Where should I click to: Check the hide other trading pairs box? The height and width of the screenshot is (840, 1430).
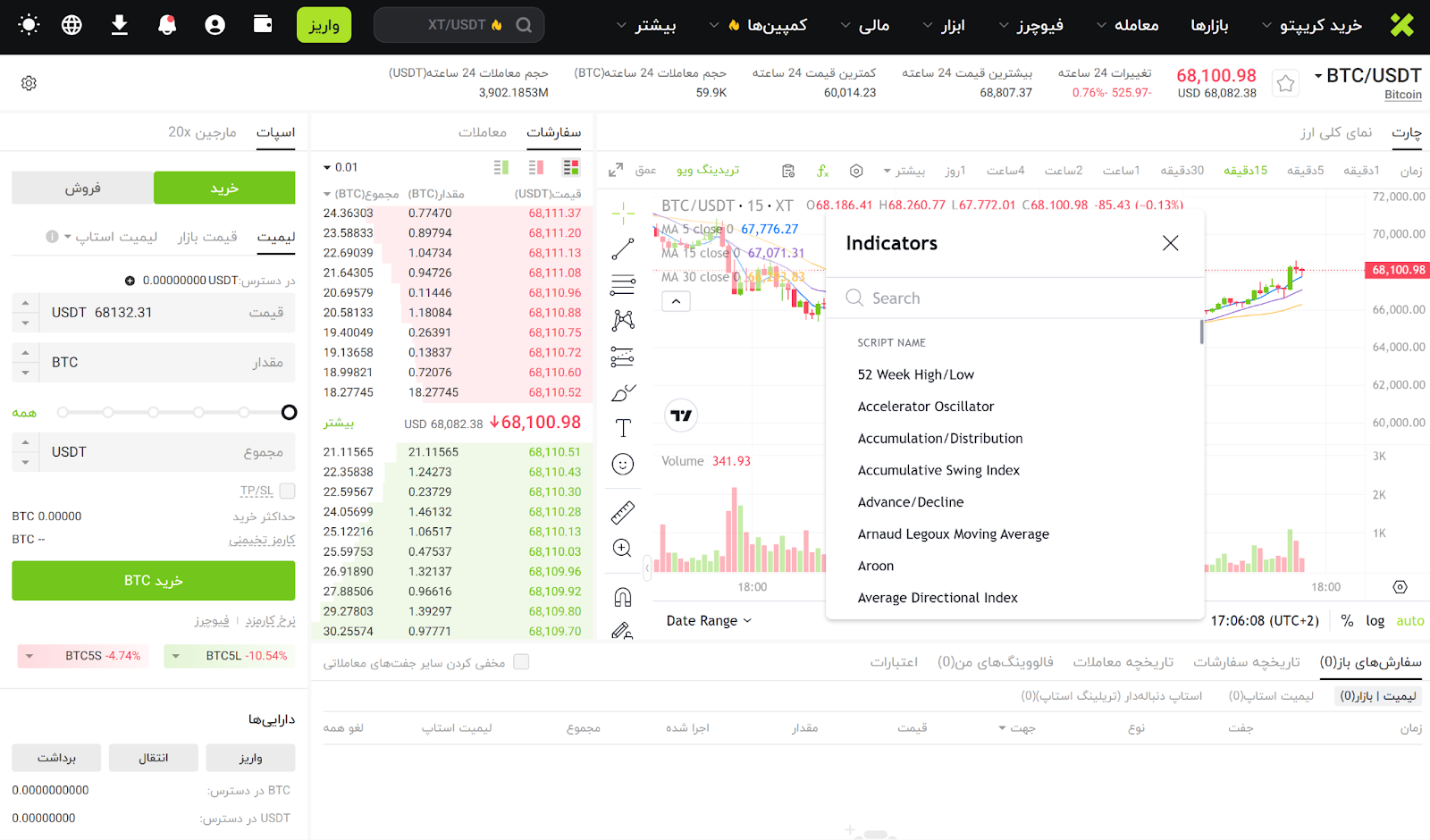[x=521, y=662]
